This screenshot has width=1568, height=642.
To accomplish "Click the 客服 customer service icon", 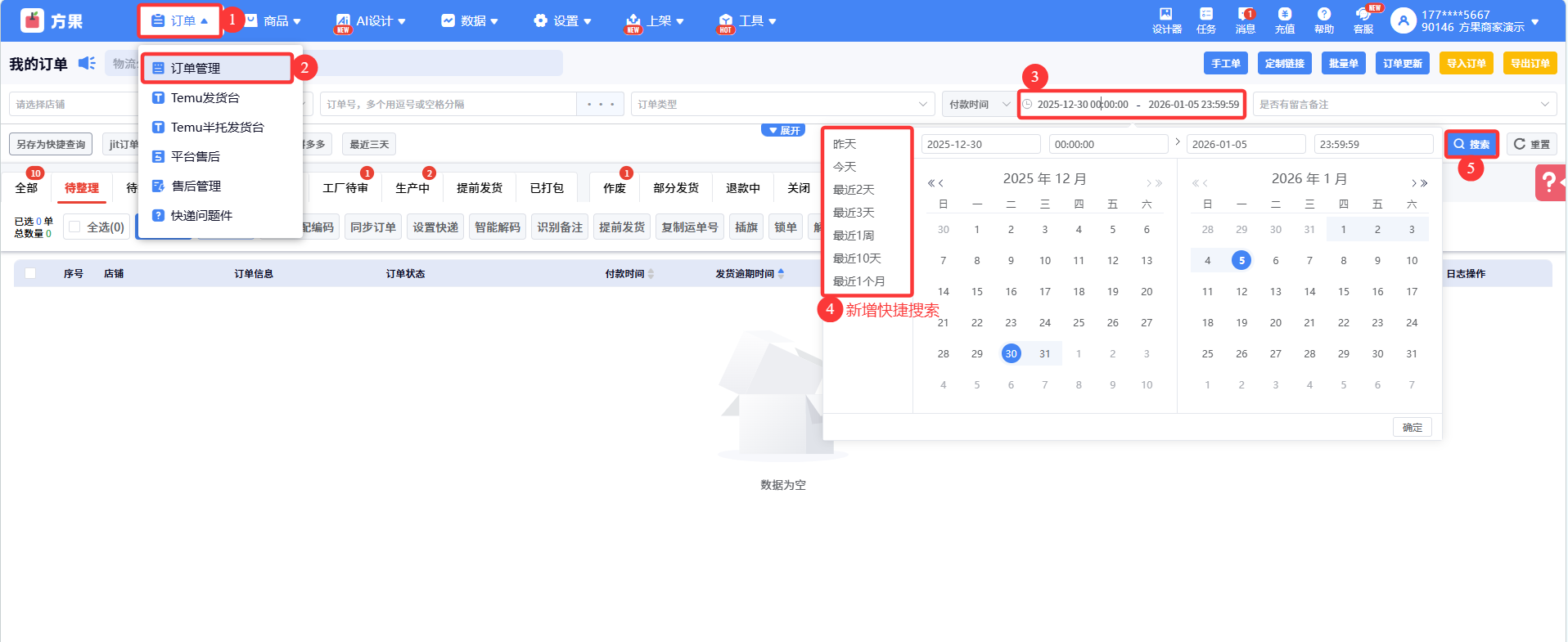I will pyautogui.click(x=1363, y=15).
